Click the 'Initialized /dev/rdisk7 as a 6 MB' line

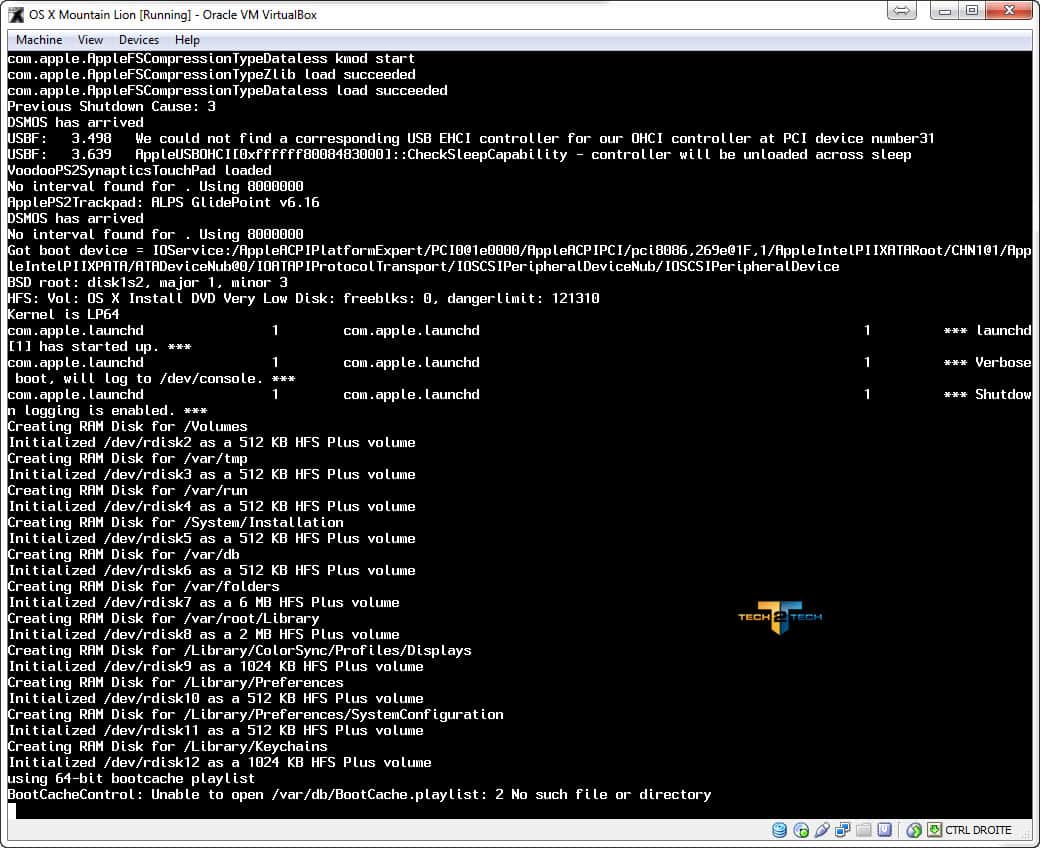point(204,603)
